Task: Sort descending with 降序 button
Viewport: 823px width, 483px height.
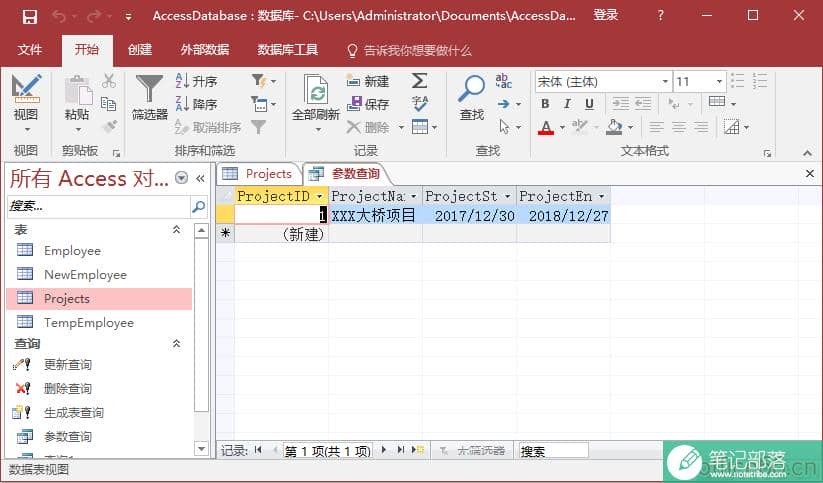Action: coord(196,104)
